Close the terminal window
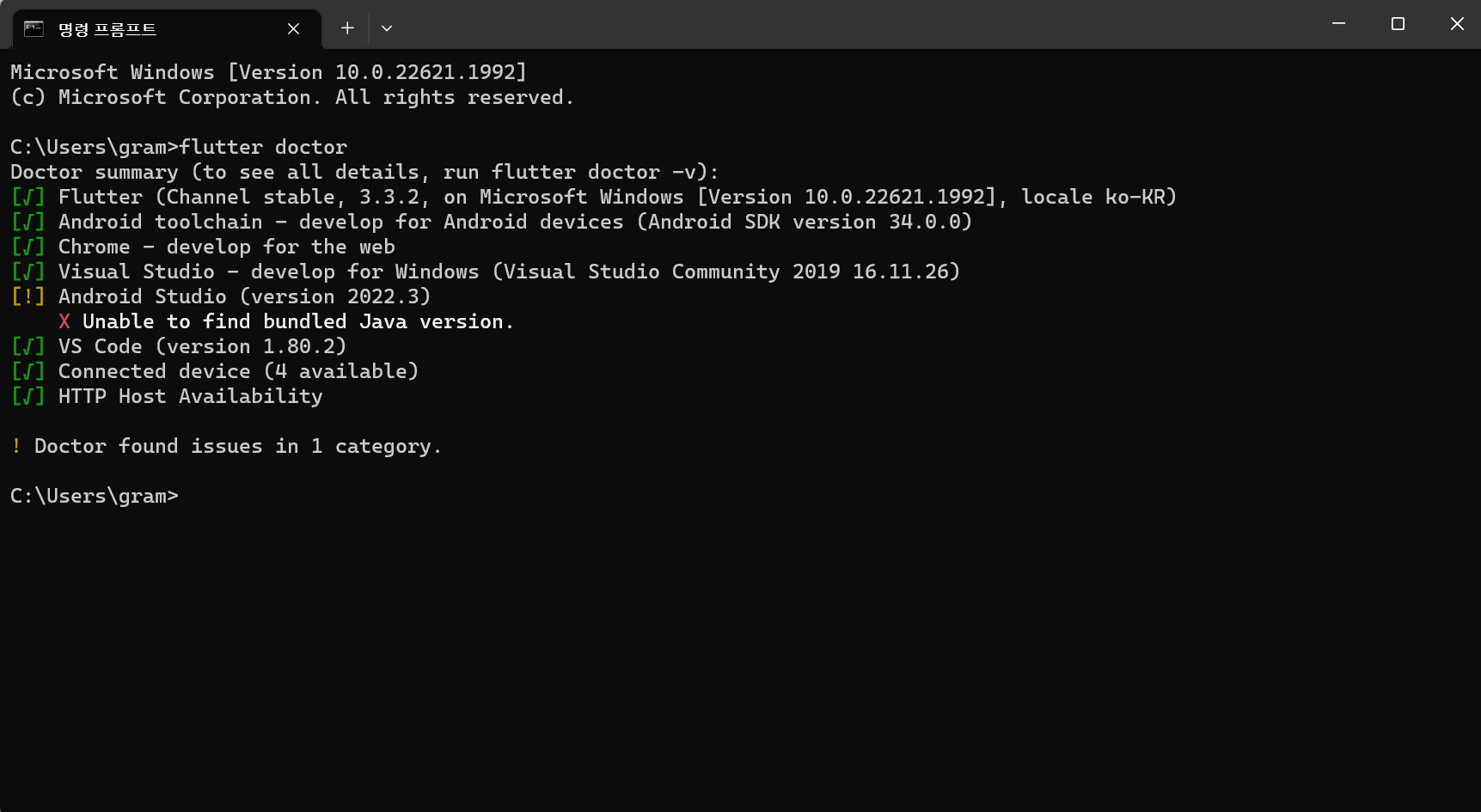This screenshot has width=1481, height=812. point(1457,24)
